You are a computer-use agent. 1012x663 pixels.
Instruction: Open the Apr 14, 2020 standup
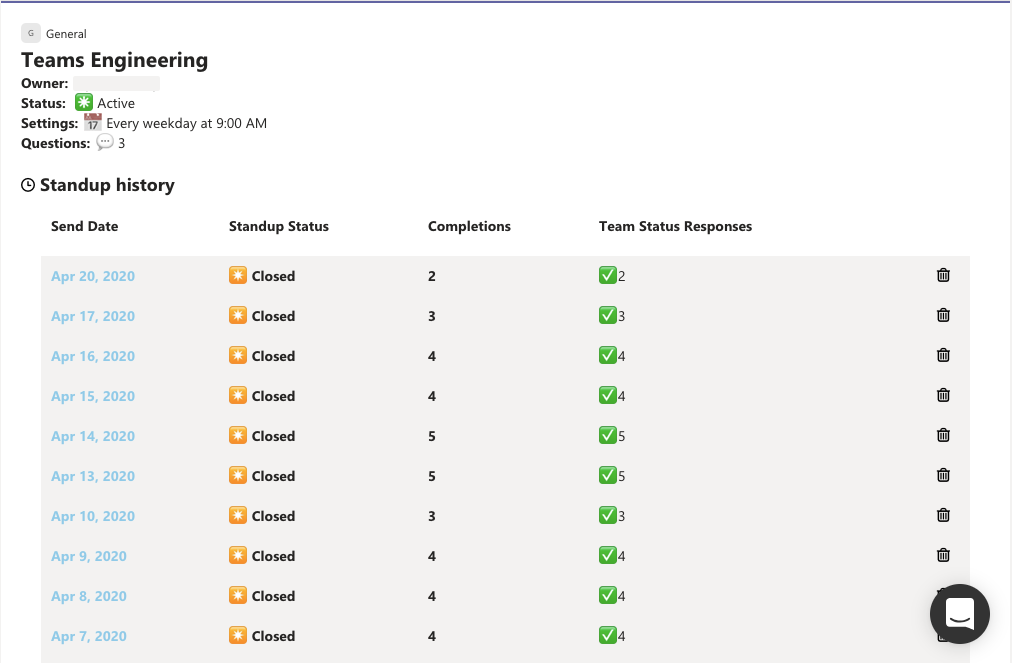click(x=93, y=436)
